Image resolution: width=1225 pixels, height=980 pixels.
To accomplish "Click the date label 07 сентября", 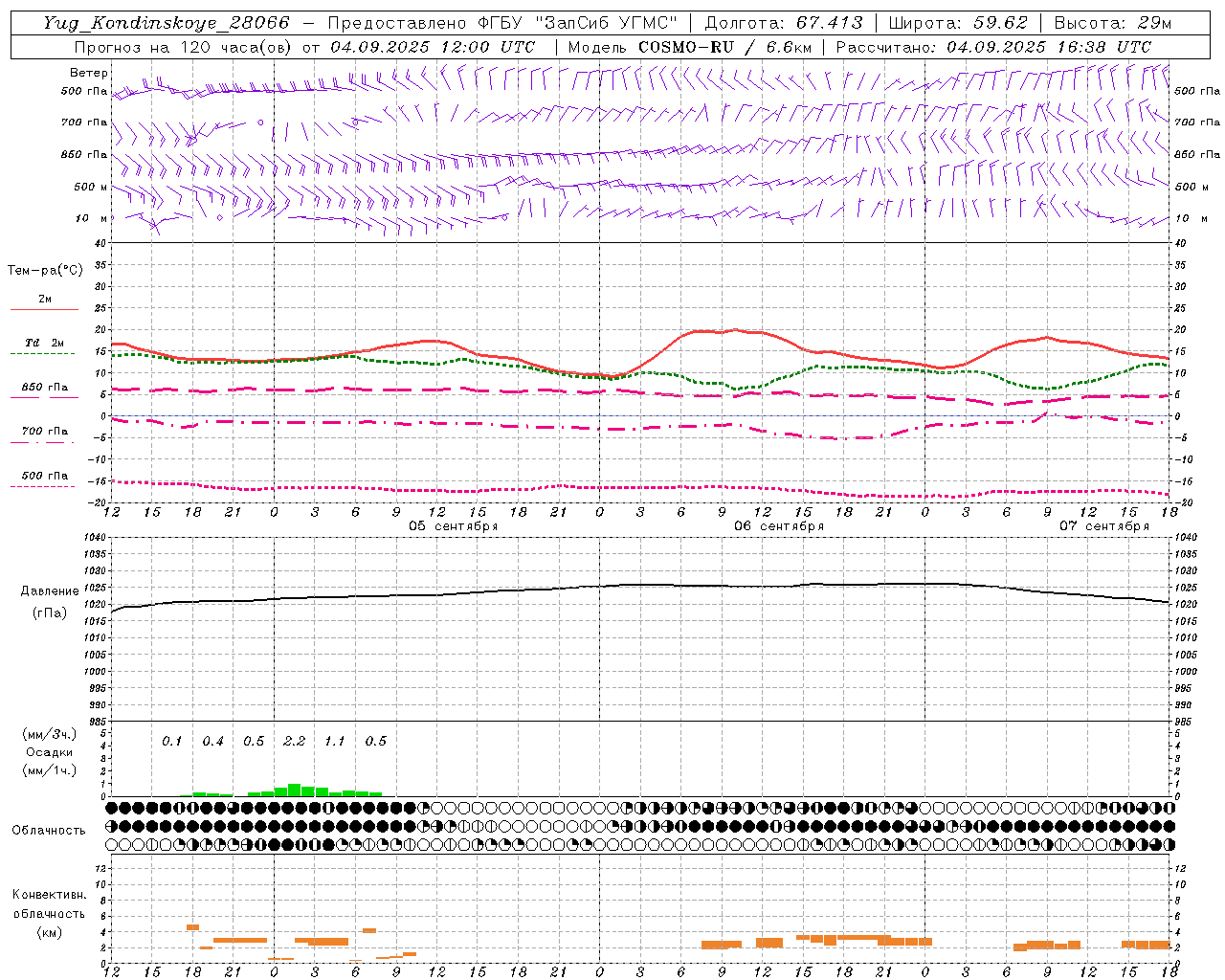I will pyautogui.click(x=1104, y=526).
